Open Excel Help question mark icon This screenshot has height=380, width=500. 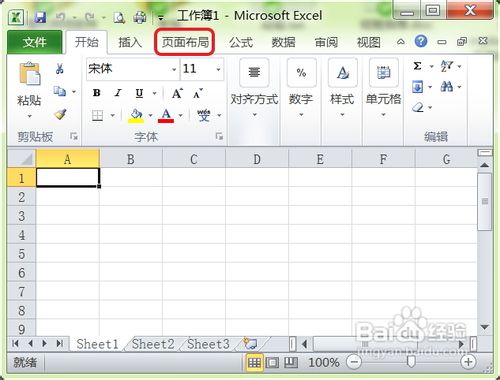click(421, 41)
